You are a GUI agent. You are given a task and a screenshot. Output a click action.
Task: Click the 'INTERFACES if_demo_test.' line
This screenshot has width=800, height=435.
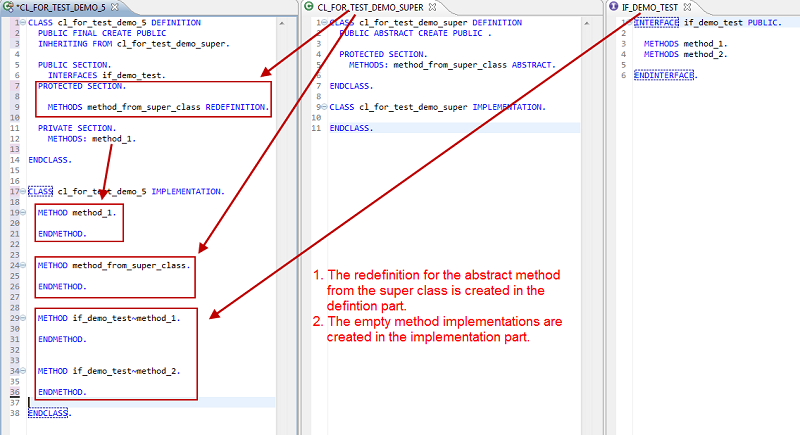(107, 75)
